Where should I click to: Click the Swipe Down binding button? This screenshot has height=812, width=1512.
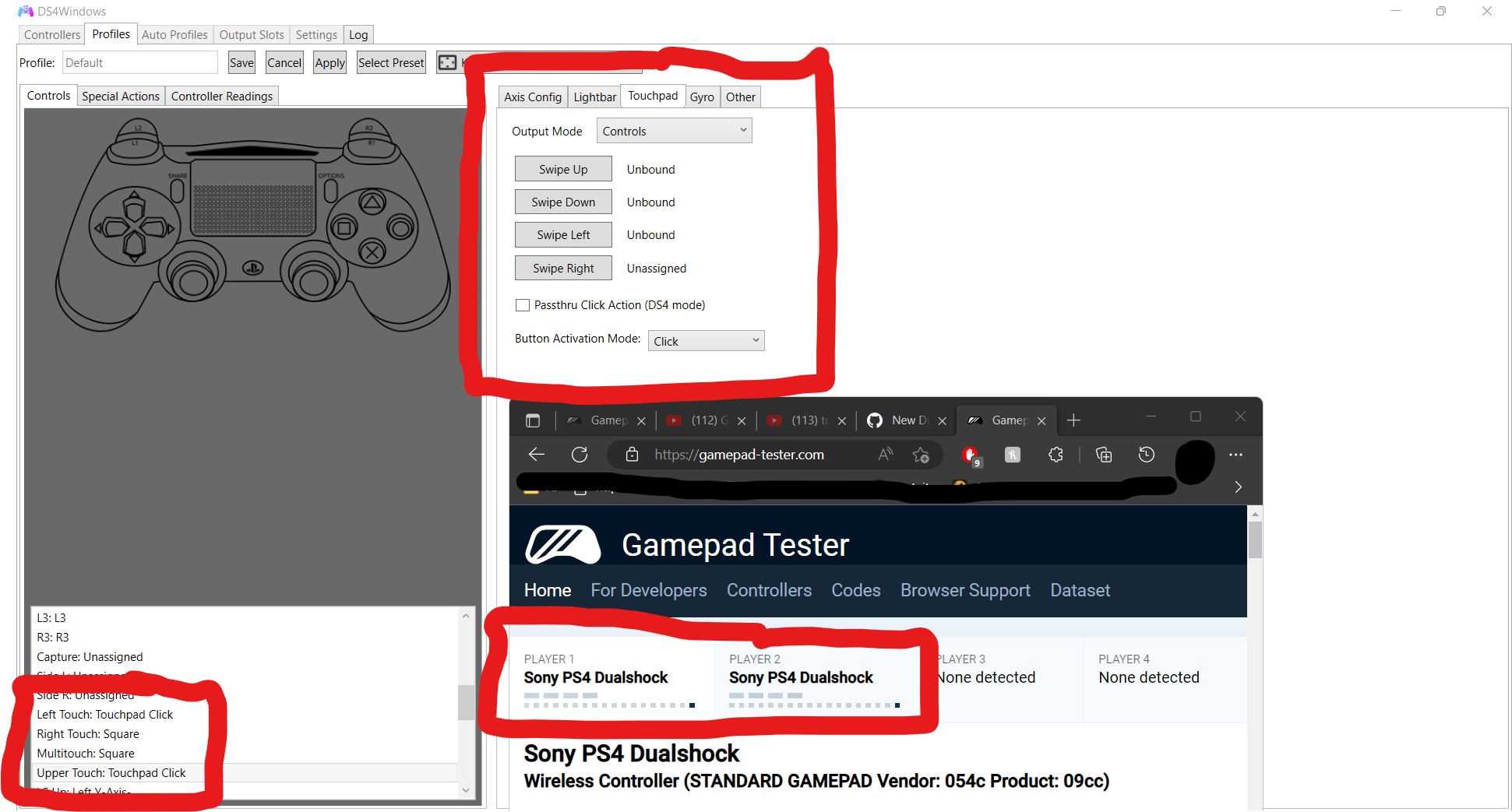pos(563,202)
